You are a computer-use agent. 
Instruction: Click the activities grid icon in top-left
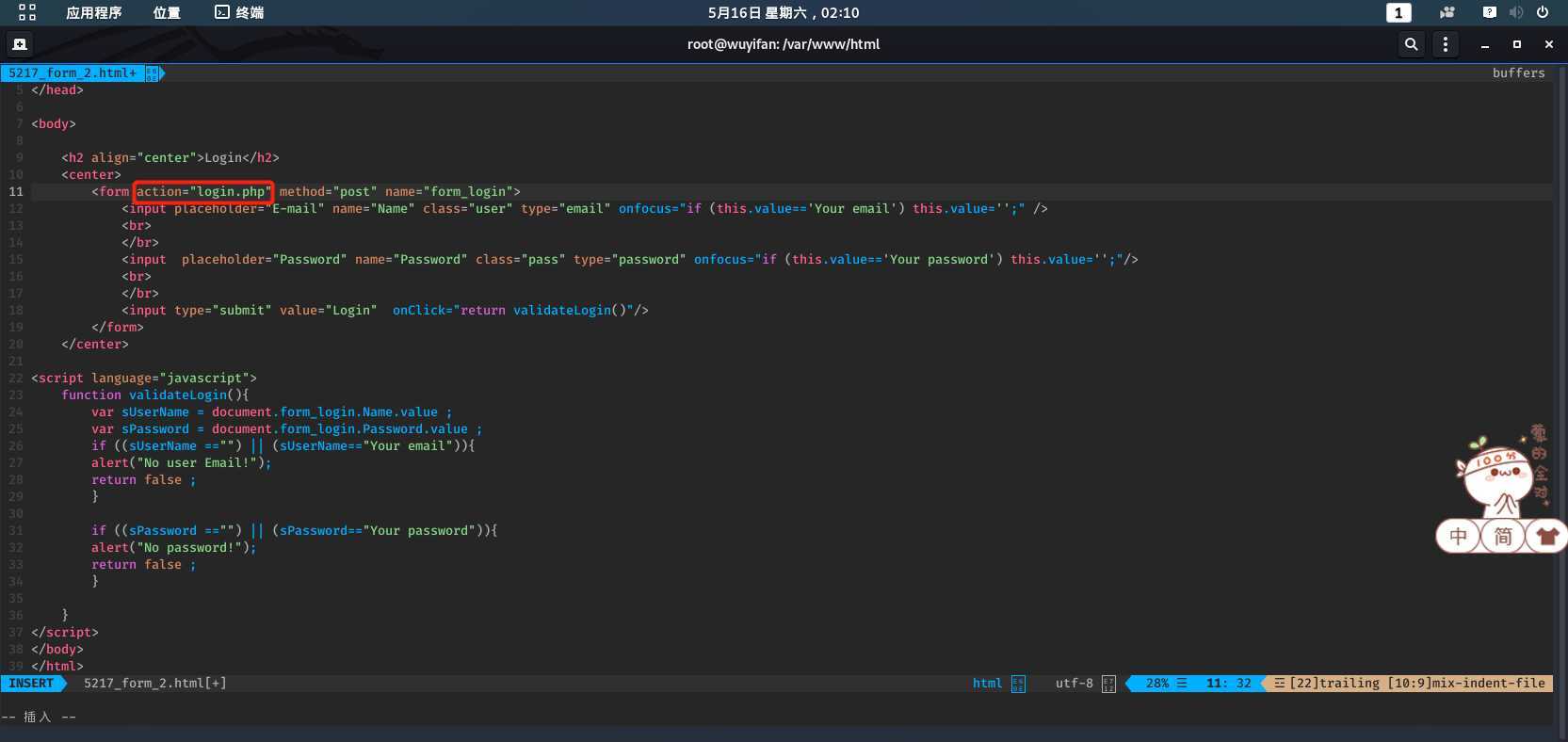[27, 12]
